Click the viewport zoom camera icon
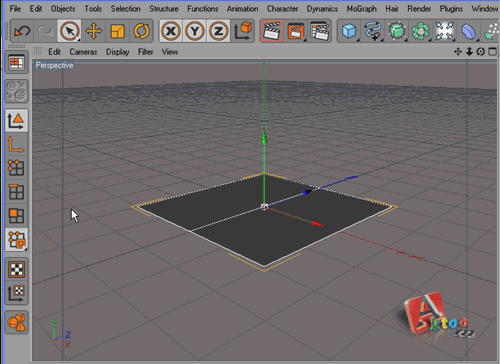 point(469,52)
